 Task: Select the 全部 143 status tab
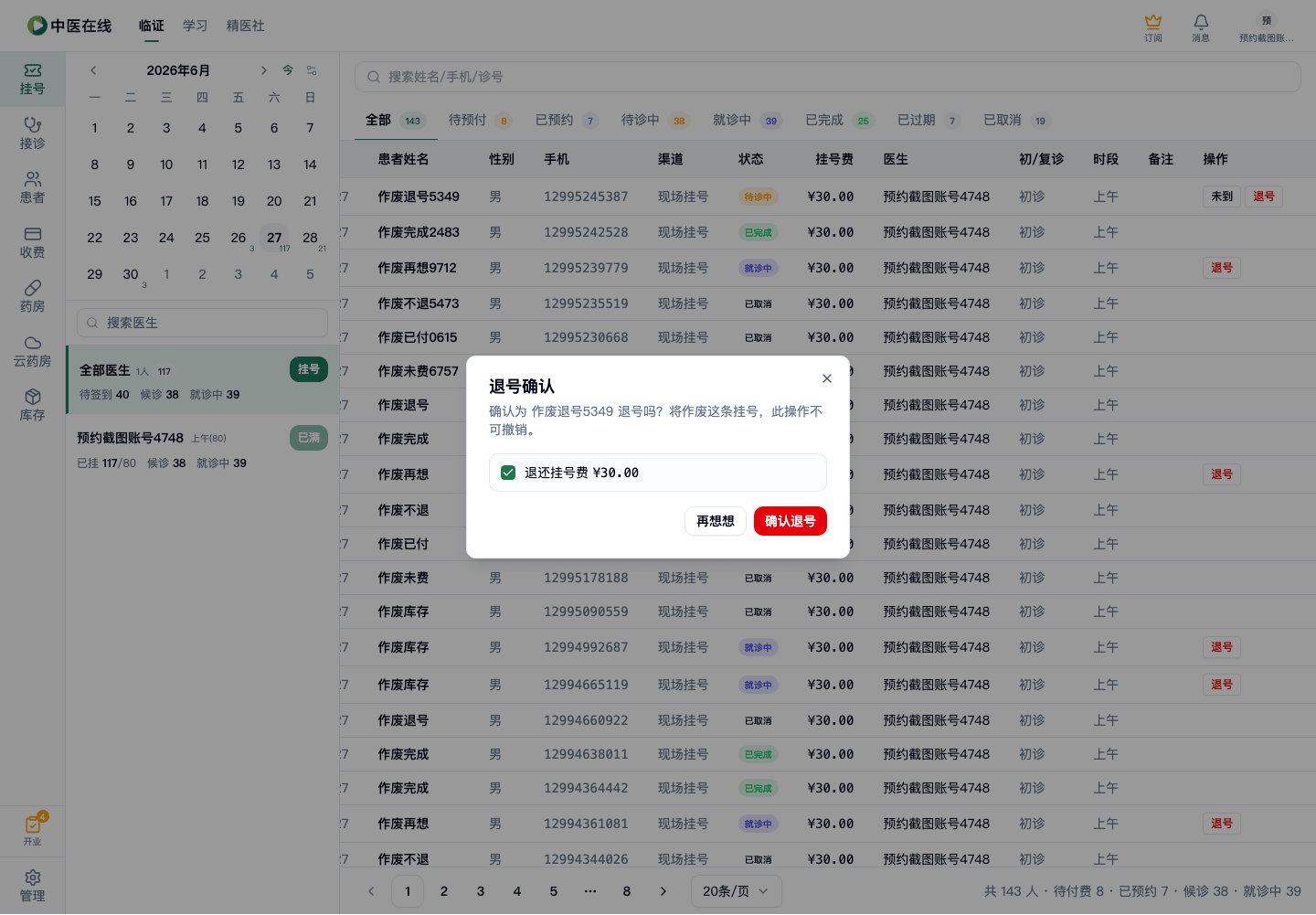coord(396,120)
